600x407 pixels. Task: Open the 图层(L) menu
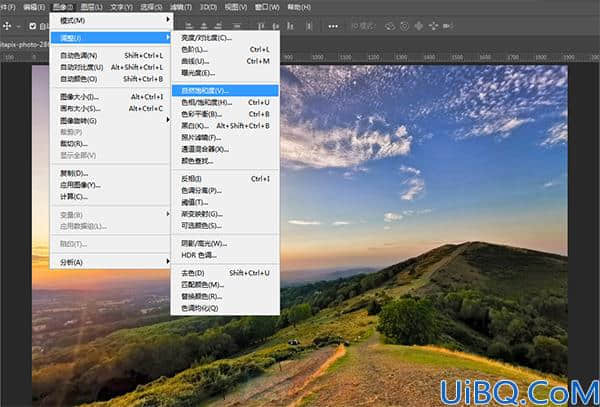point(91,7)
